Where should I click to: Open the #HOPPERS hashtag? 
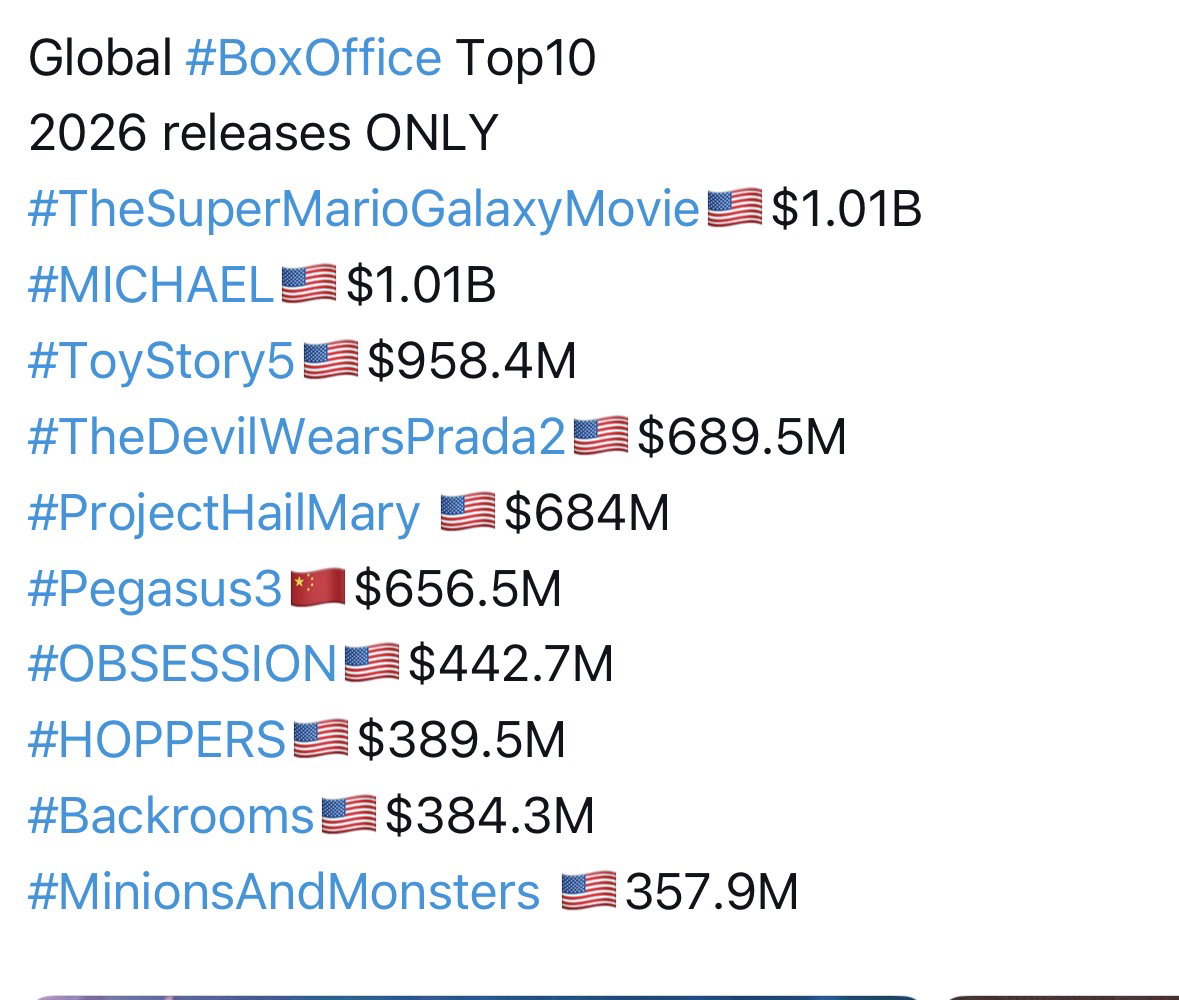(156, 740)
